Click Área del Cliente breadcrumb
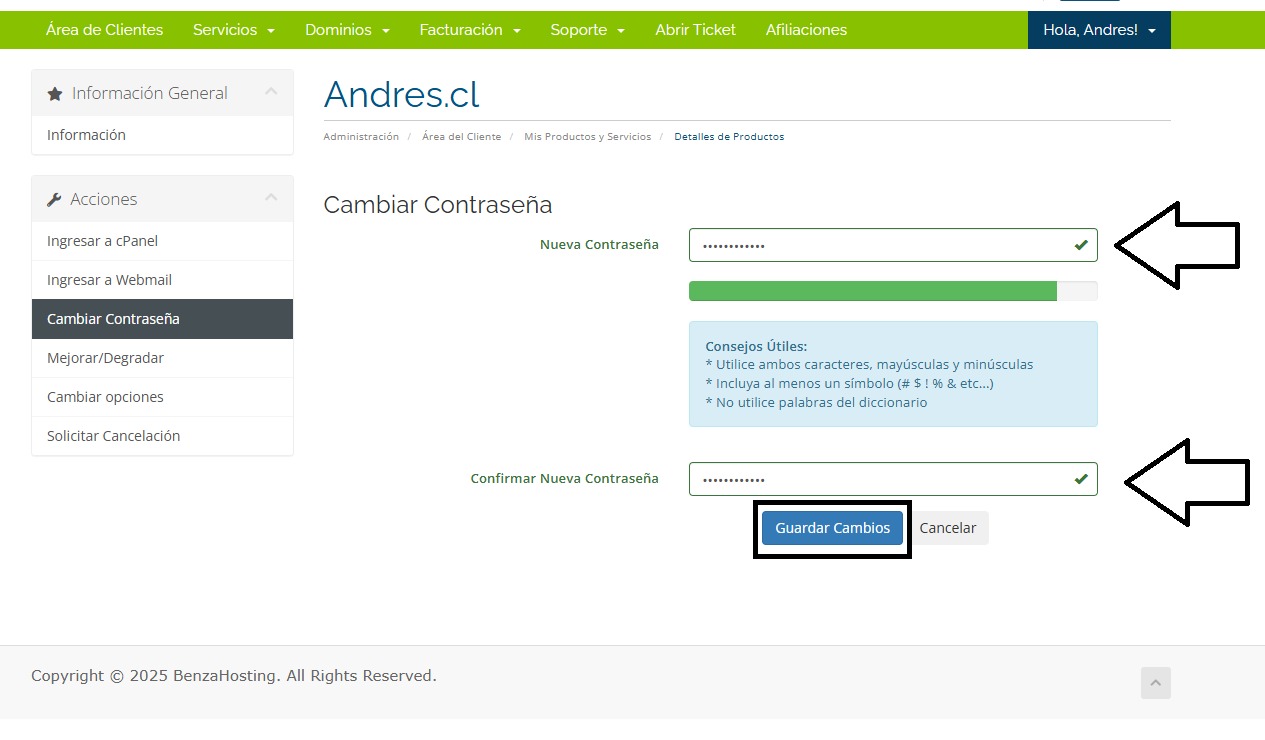The height and width of the screenshot is (740, 1265). pos(461,137)
